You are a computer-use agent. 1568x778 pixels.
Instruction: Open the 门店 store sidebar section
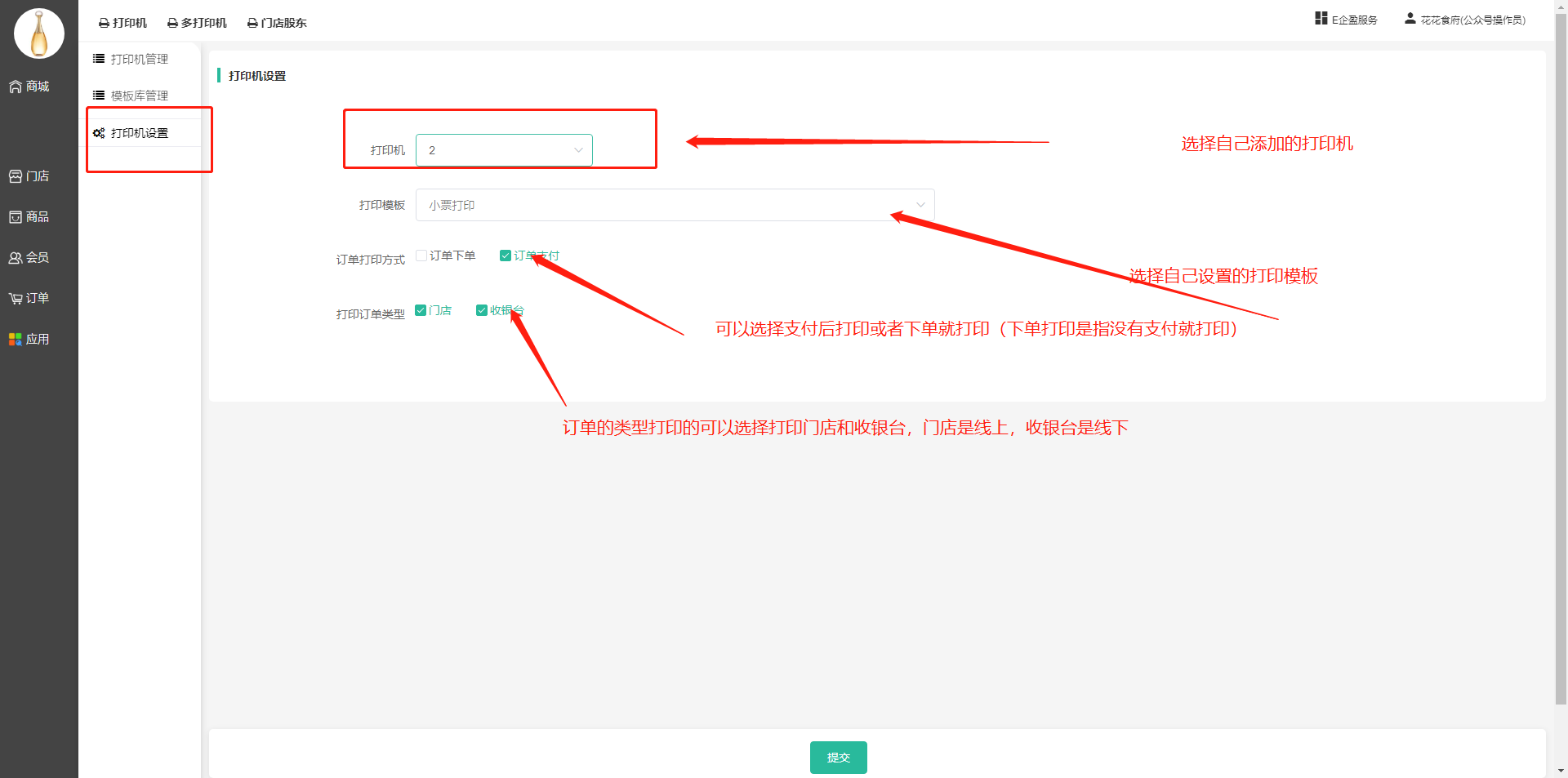click(x=29, y=176)
